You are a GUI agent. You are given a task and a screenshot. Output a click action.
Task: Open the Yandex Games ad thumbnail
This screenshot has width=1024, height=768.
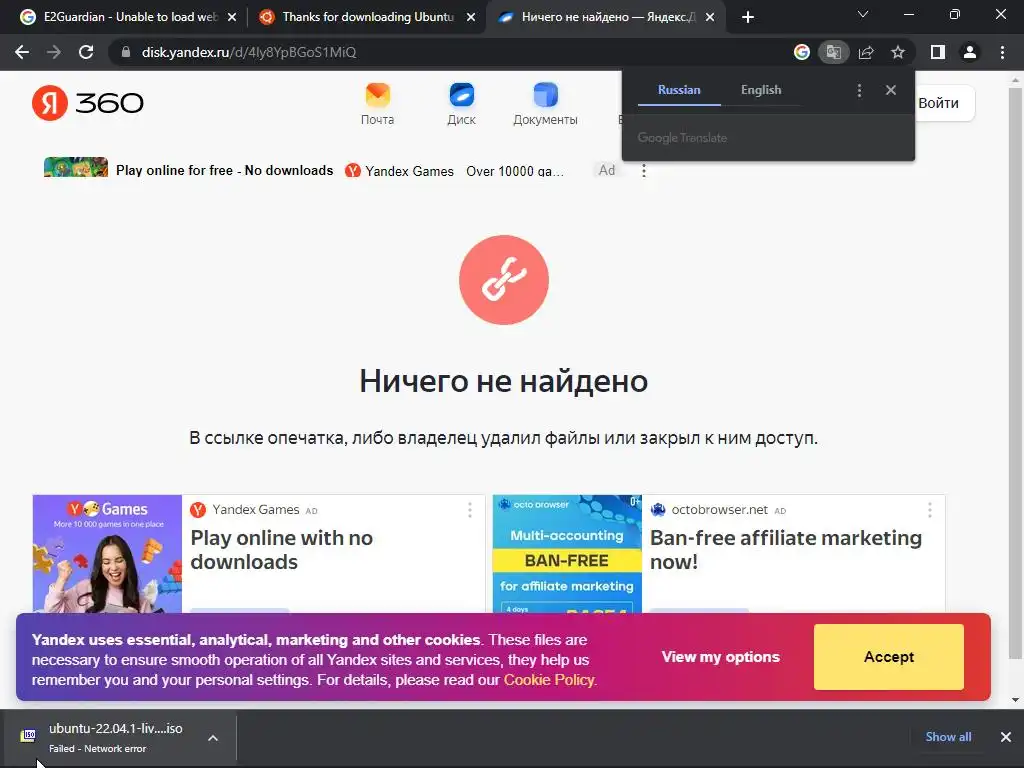(107, 553)
